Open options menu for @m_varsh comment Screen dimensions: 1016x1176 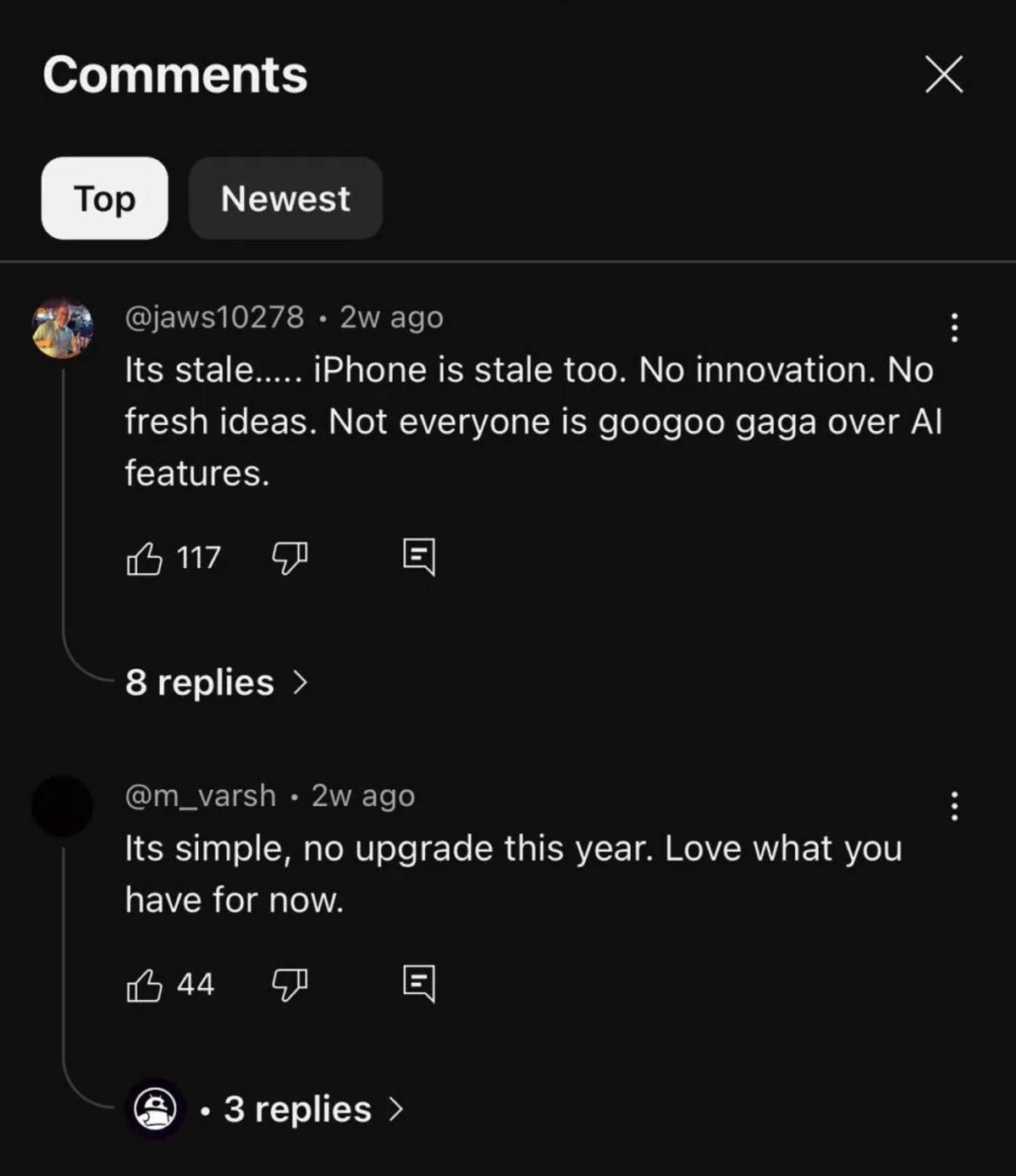(954, 806)
